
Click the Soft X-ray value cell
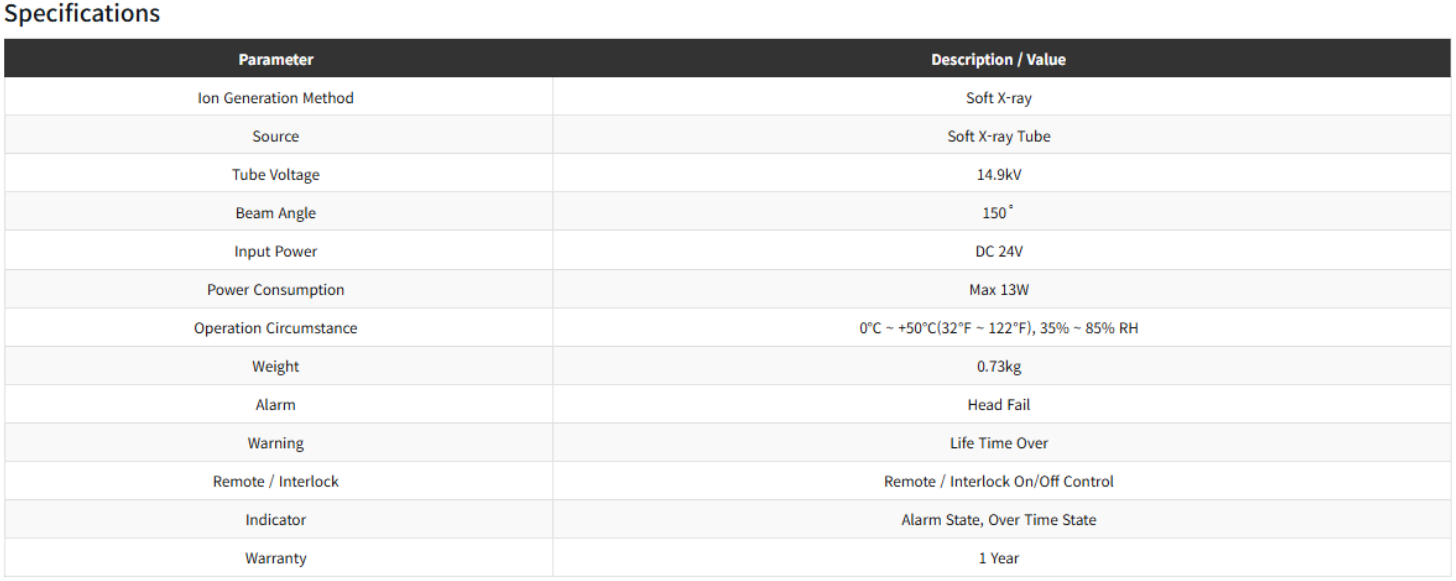[x=998, y=98]
